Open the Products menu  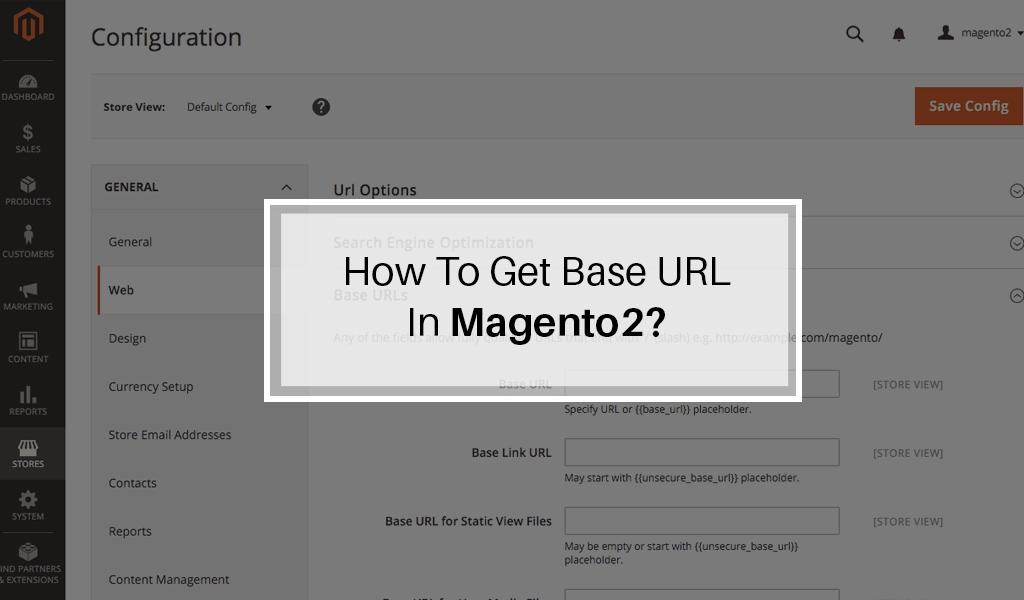[28, 191]
